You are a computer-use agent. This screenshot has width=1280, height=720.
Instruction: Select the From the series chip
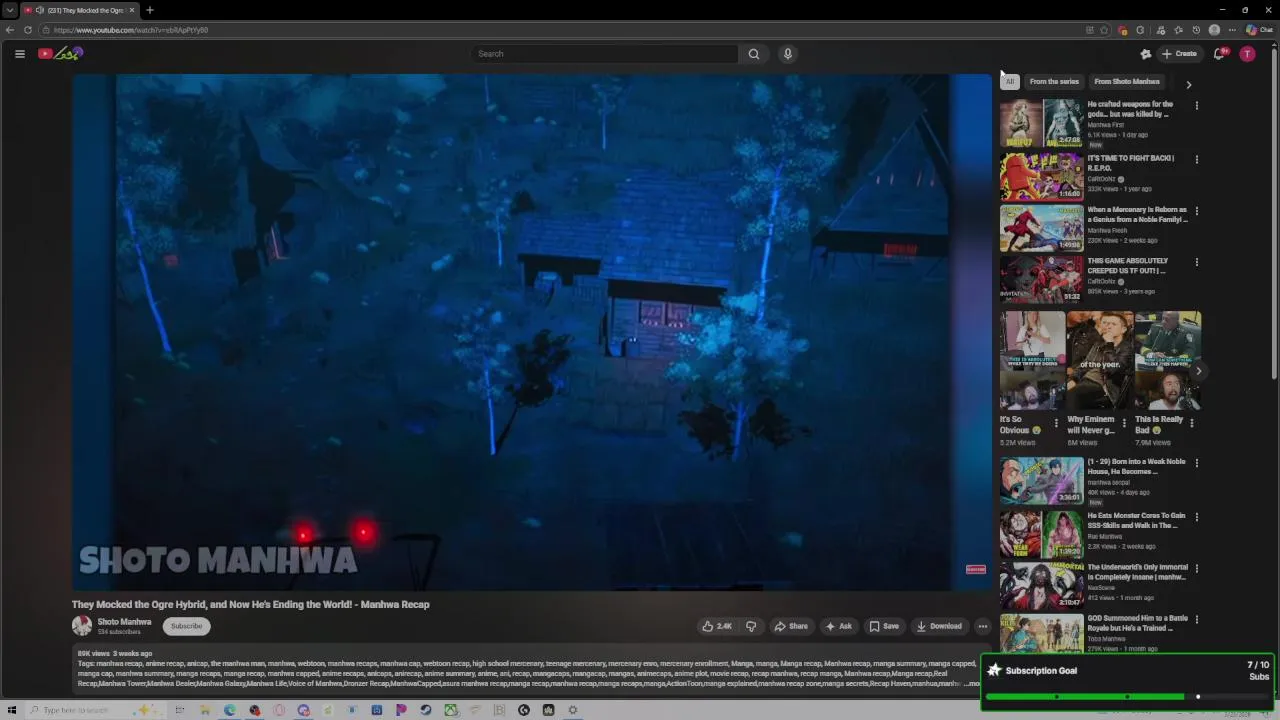1054,82
